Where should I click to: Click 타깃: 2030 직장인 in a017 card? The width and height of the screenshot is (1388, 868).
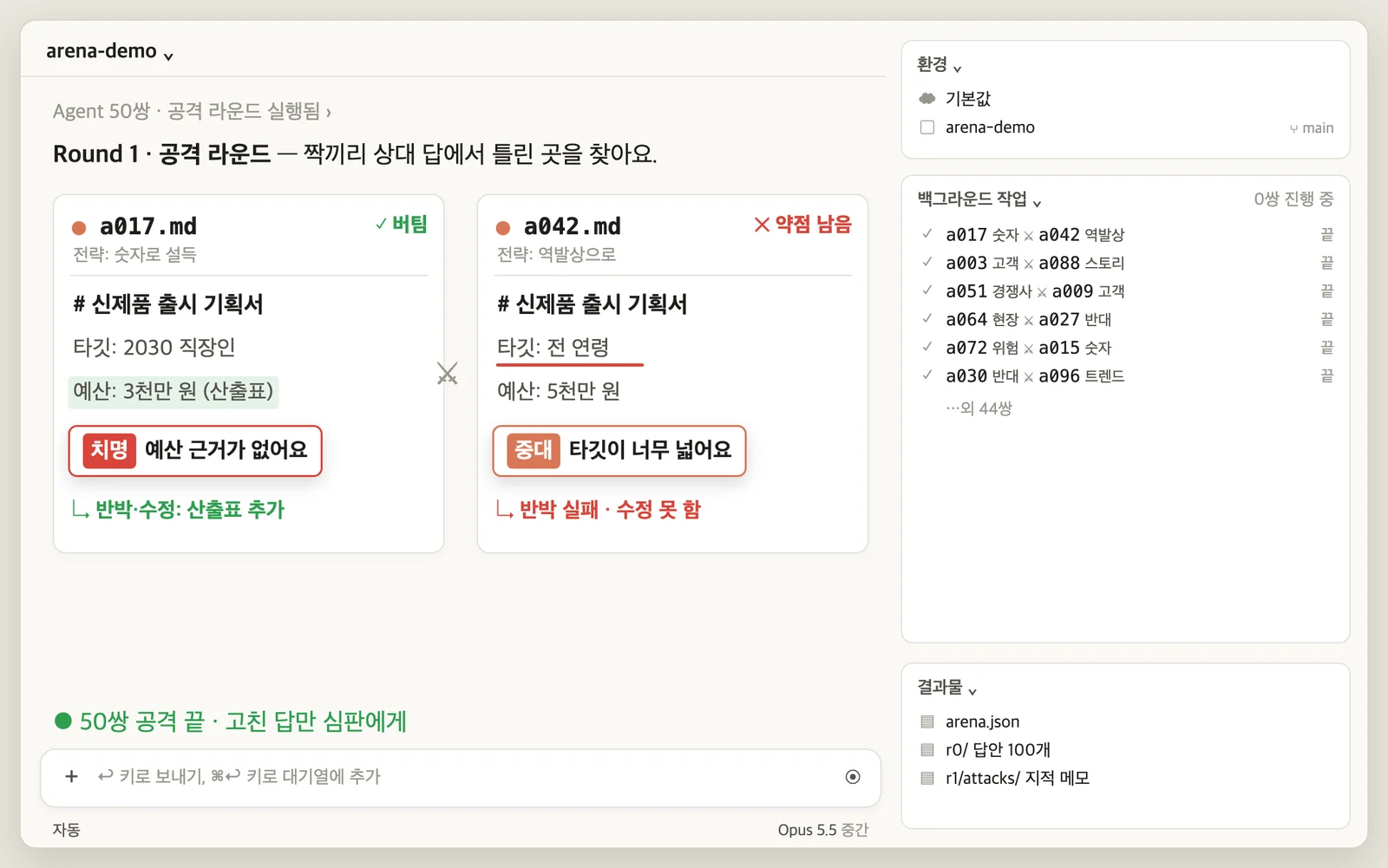(x=154, y=348)
